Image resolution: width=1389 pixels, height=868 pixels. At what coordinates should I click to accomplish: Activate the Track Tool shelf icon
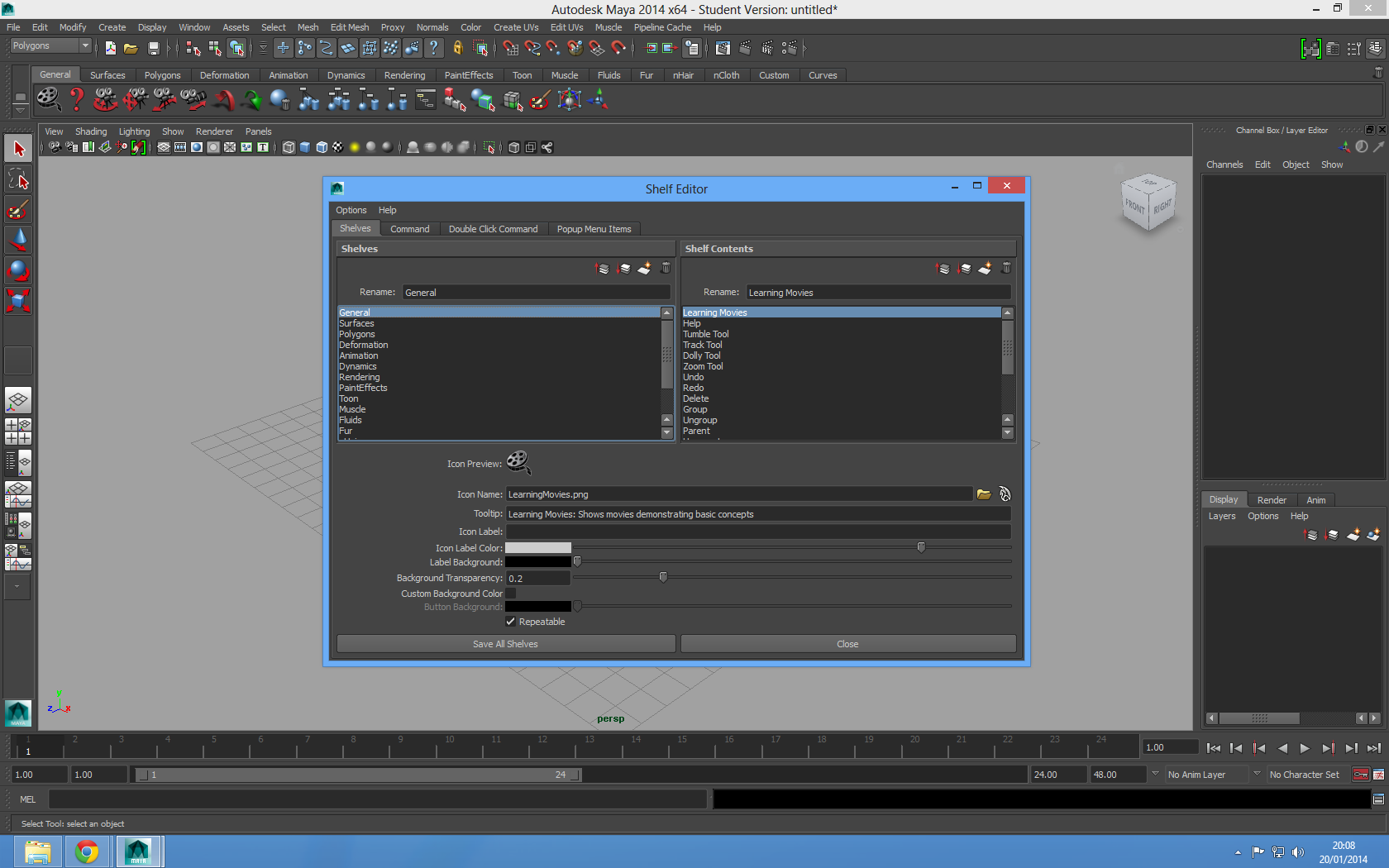(136, 99)
